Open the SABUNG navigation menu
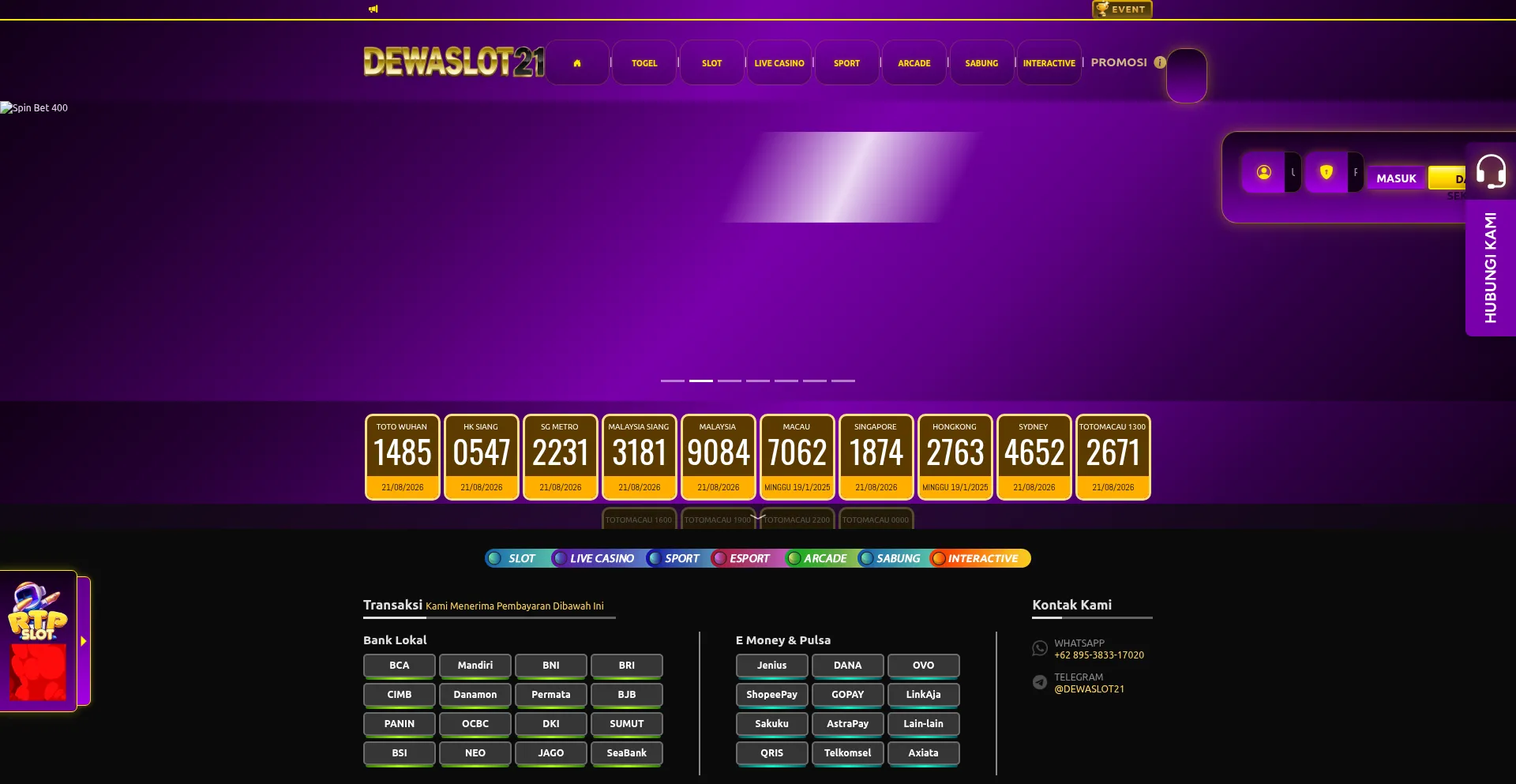Image resolution: width=1516 pixels, height=784 pixels. point(981,63)
